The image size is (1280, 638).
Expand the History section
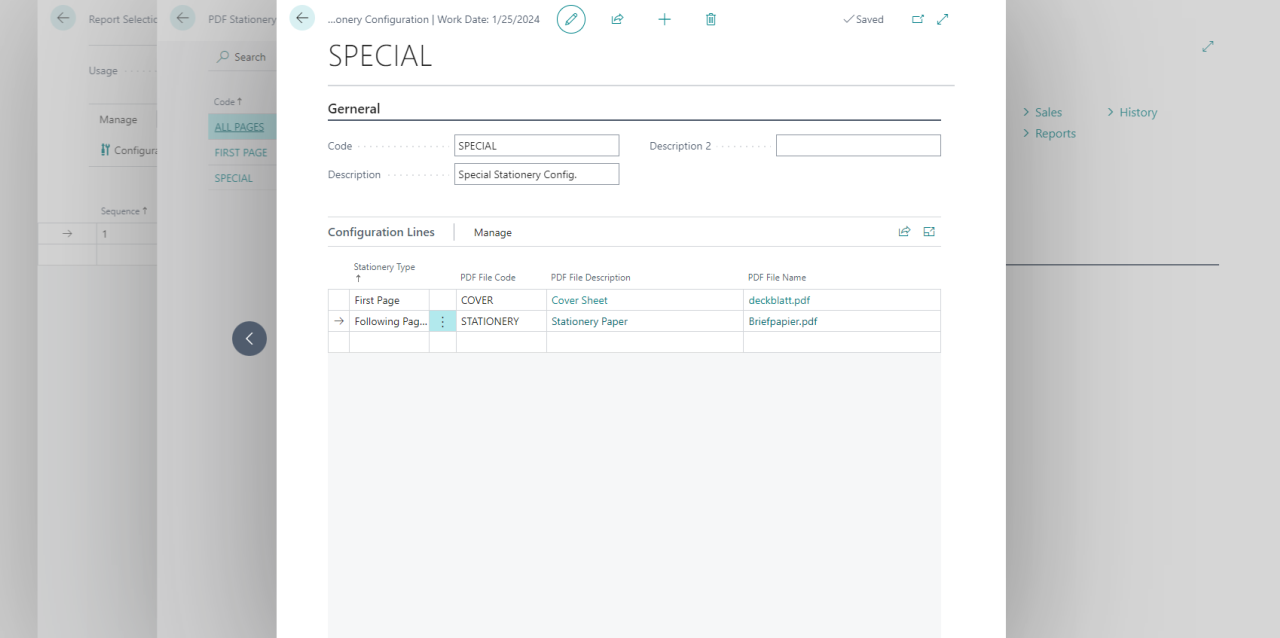pyautogui.click(x=1132, y=113)
